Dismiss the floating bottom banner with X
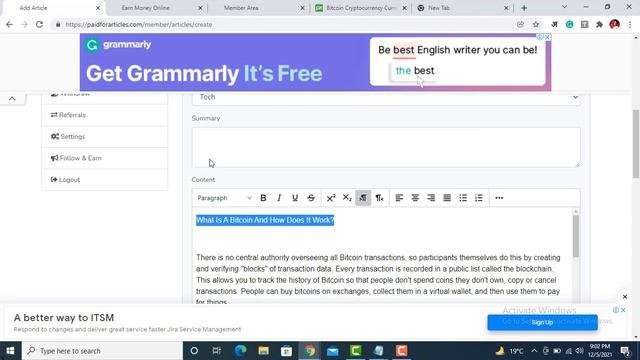The image size is (640, 360). click(624, 297)
